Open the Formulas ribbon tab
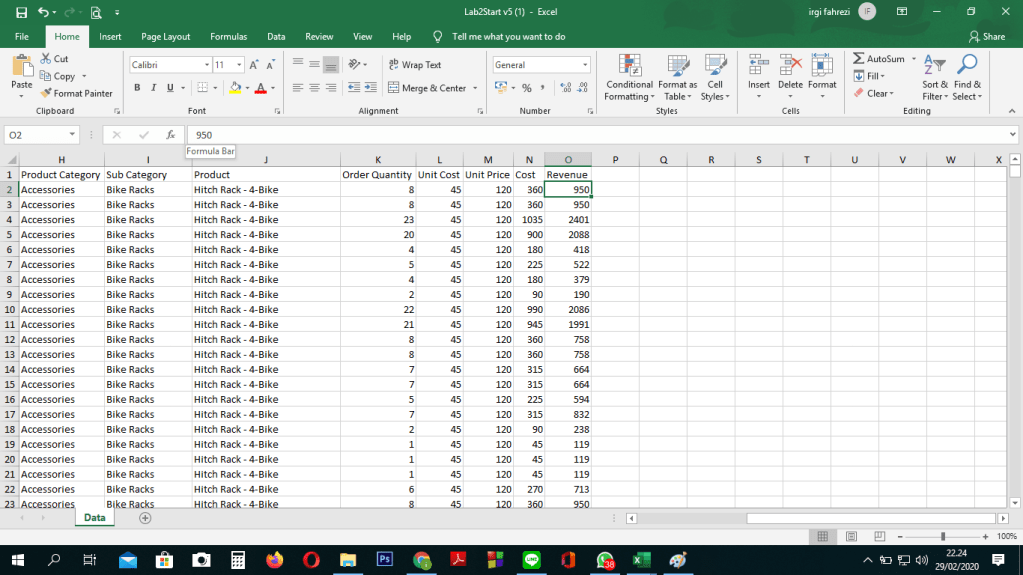The width and height of the screenshot is (1023, 575). click(x=228, y=37)
